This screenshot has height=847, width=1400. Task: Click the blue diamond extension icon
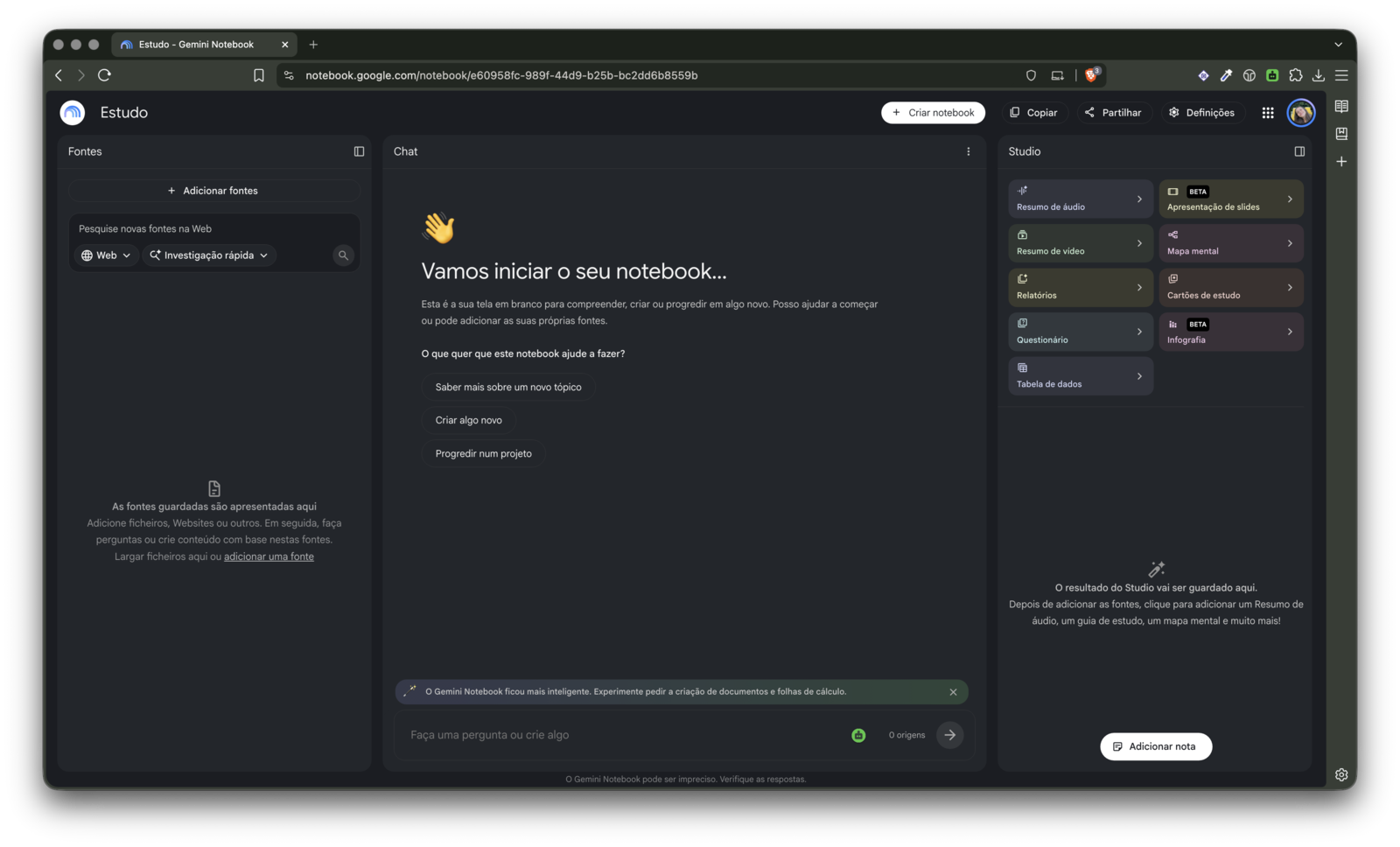(1204, 75)
